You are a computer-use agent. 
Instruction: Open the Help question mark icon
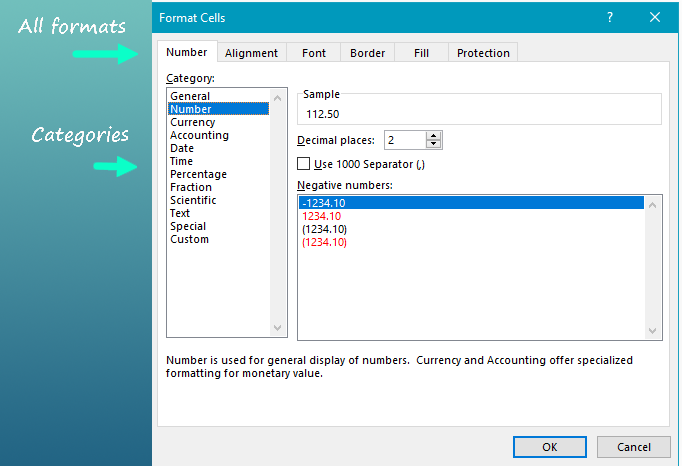click(610, 17)
